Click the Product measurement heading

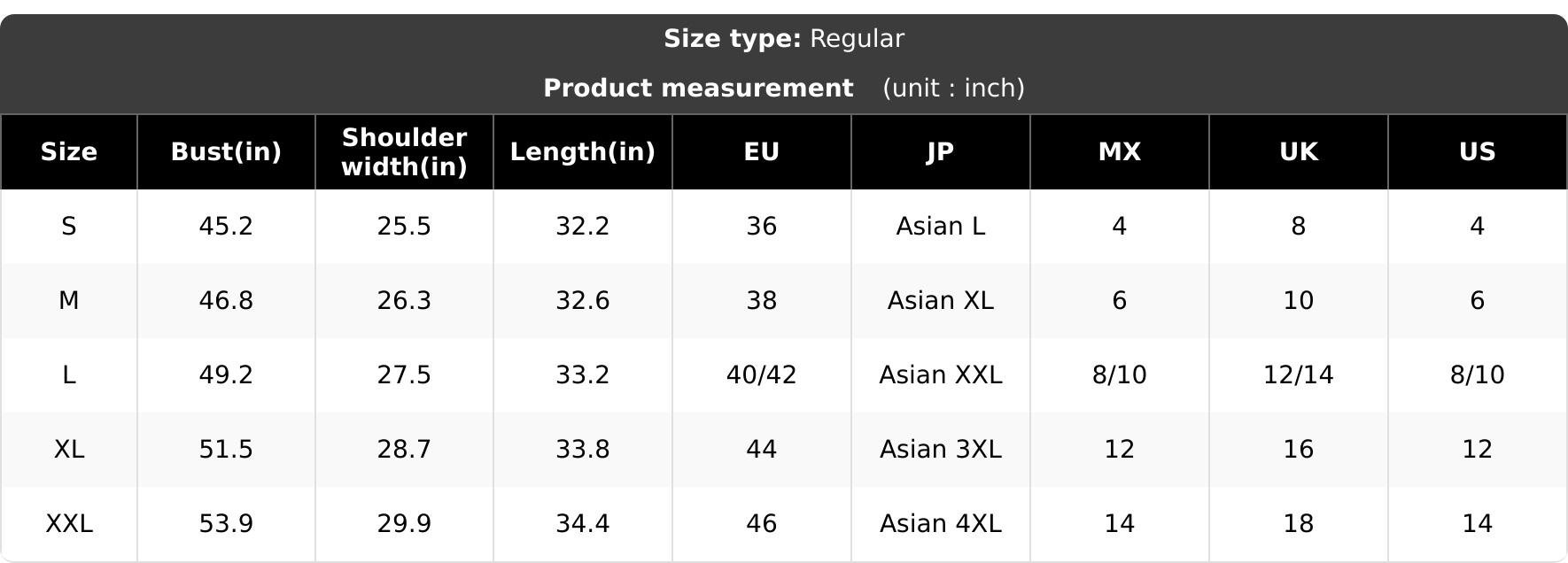click(x=698, y=89)
